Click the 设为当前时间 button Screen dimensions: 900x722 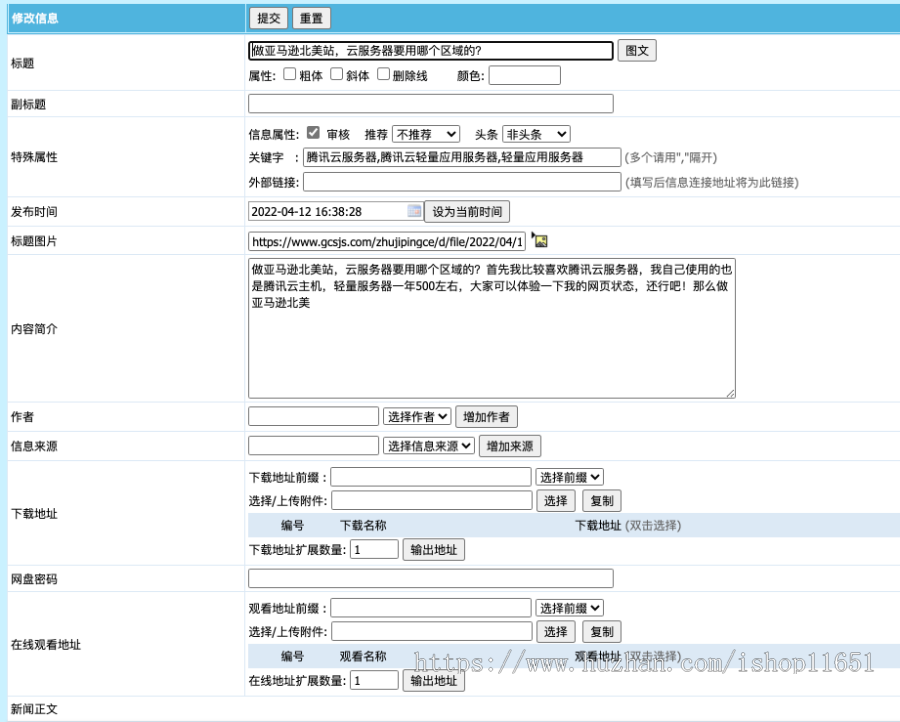click(x=467, y=212)
